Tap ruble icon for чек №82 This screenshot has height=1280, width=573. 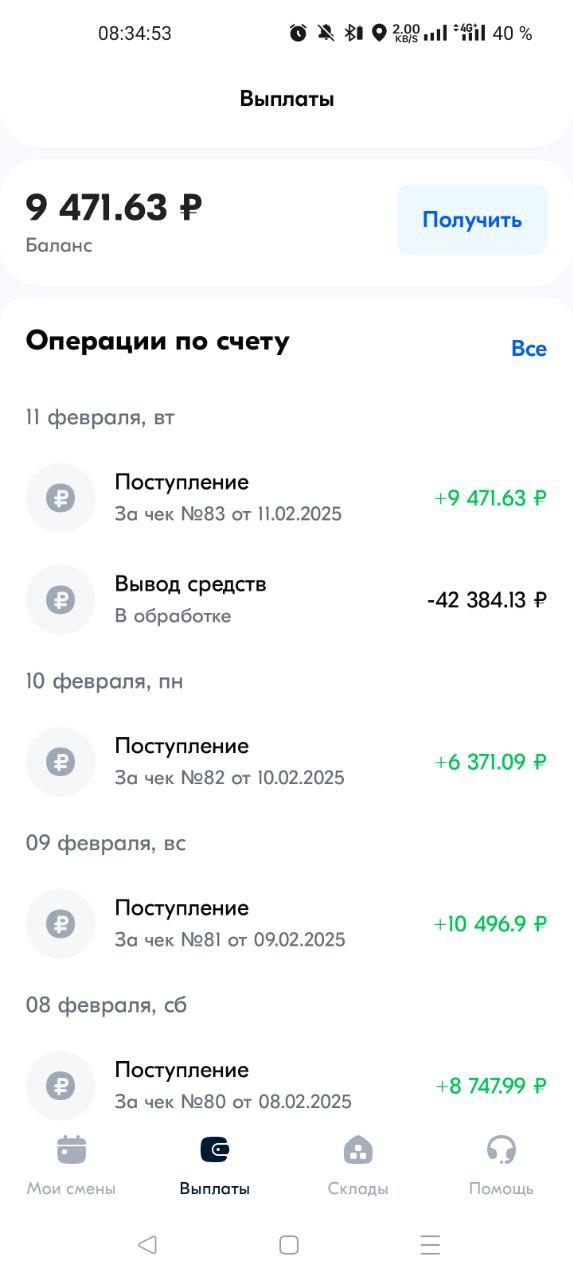pyautogui.click(x=61, y=762)
